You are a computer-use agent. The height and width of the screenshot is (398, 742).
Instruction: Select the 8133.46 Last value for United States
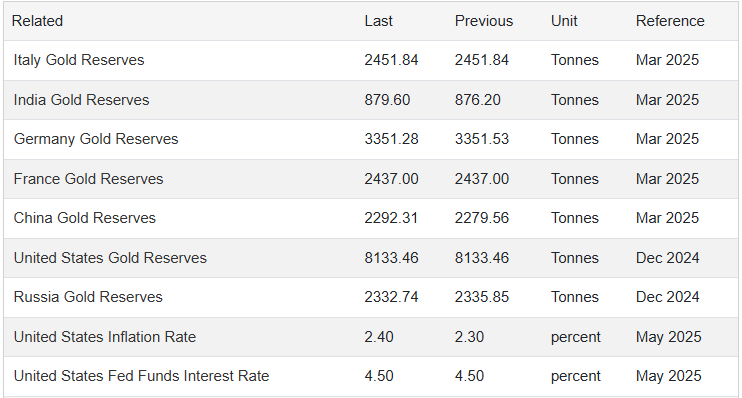pos(391,258)
